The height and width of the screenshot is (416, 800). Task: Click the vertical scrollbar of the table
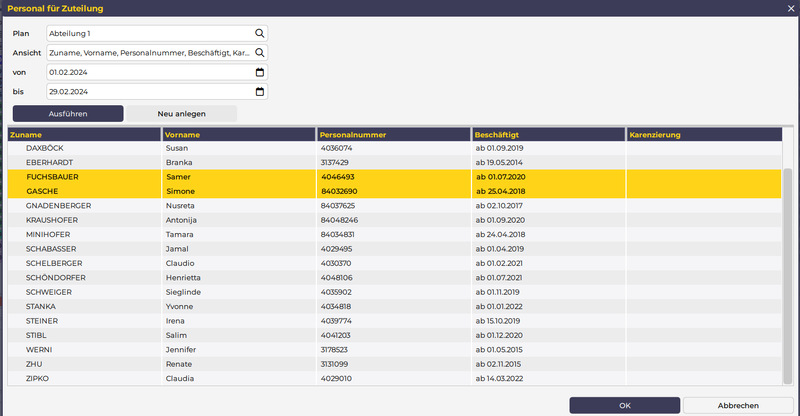point(787,270)
